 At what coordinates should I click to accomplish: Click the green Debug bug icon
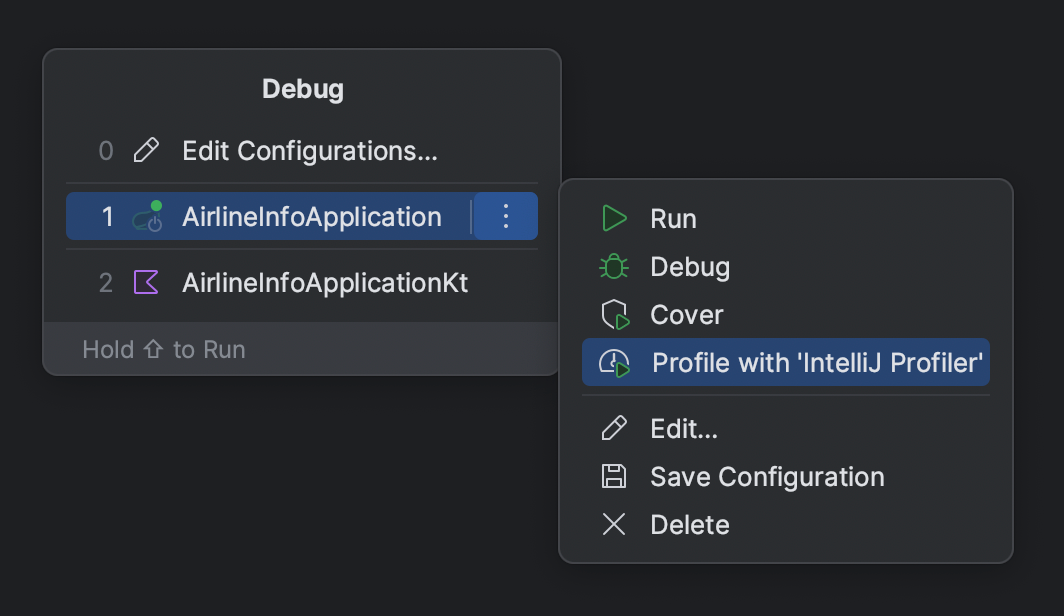[614, 266]
